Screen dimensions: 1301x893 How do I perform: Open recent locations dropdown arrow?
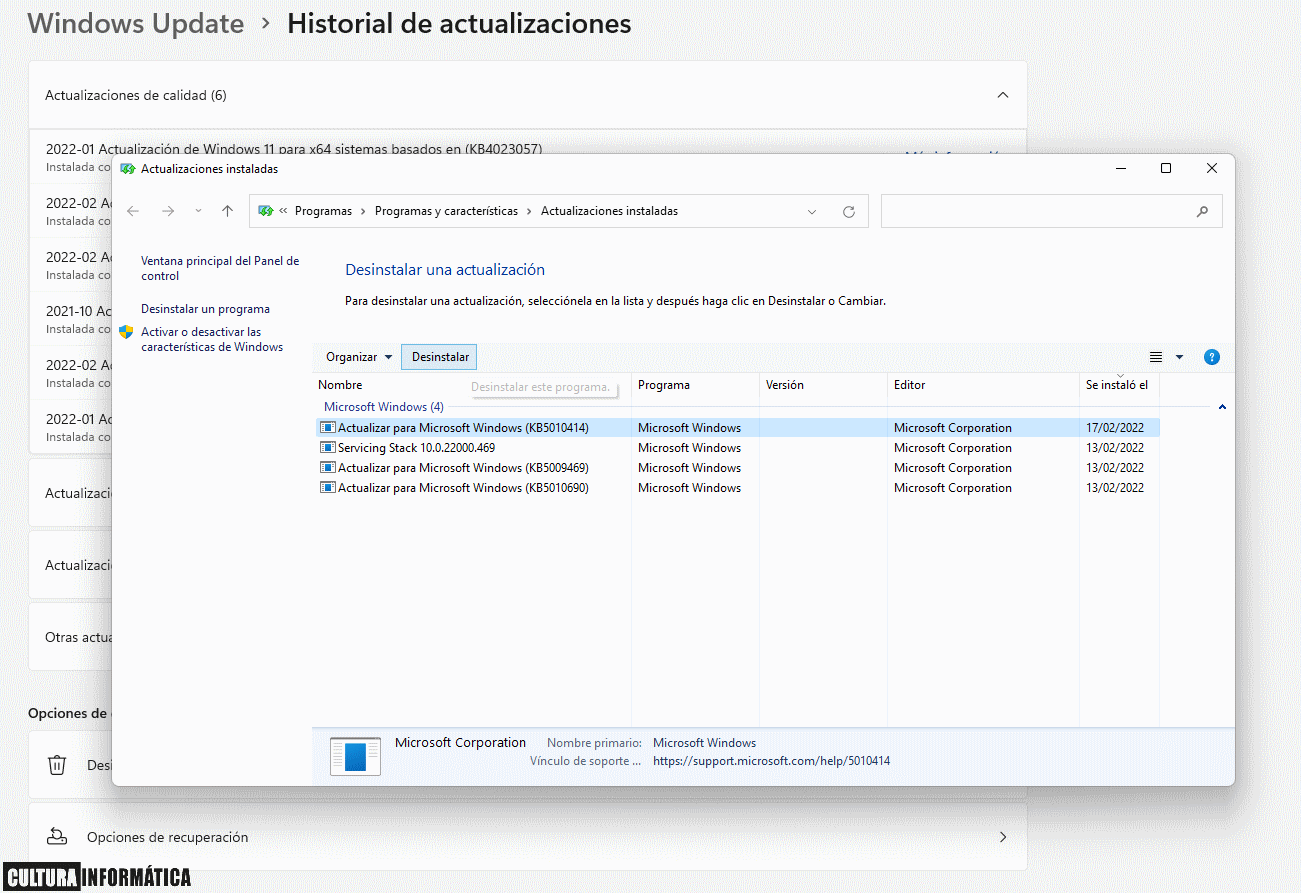tap(198, 211)
